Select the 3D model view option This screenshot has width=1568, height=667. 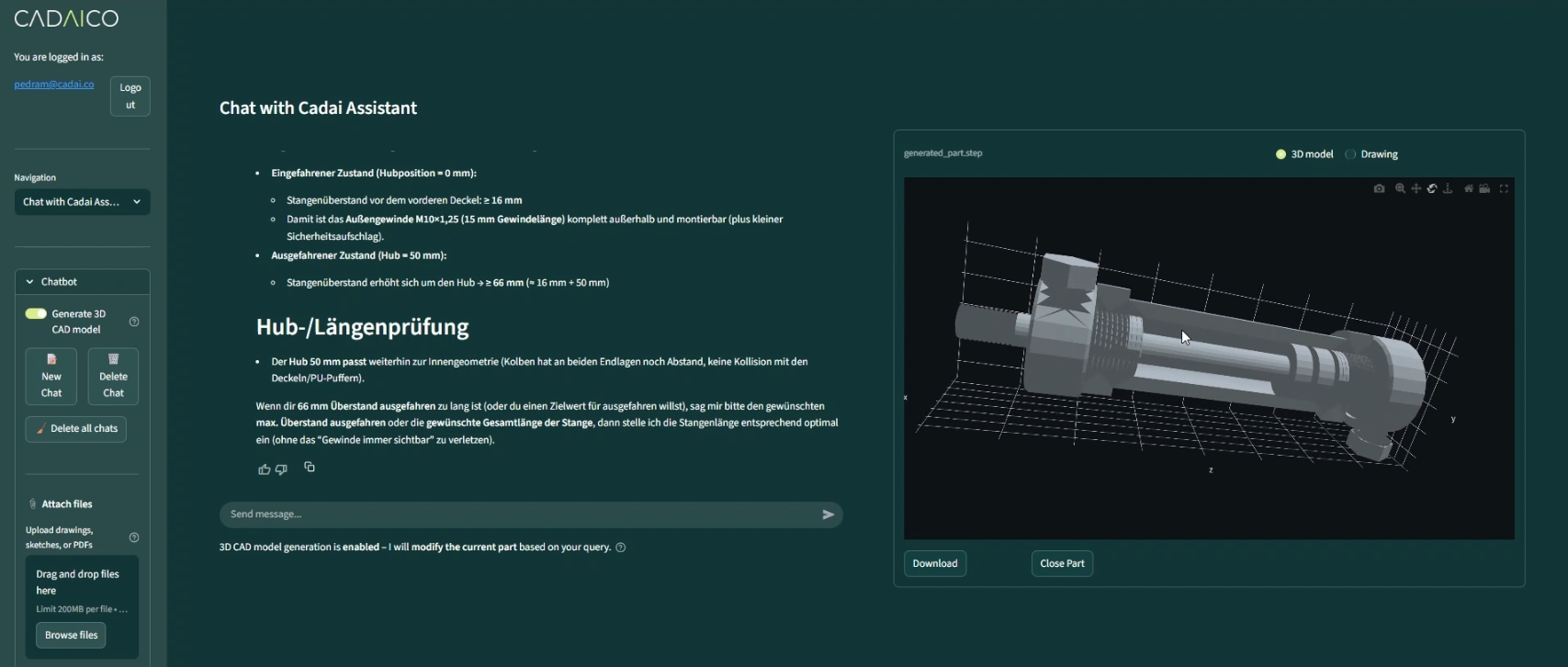pyautogui.click(x=1304, y=154)
